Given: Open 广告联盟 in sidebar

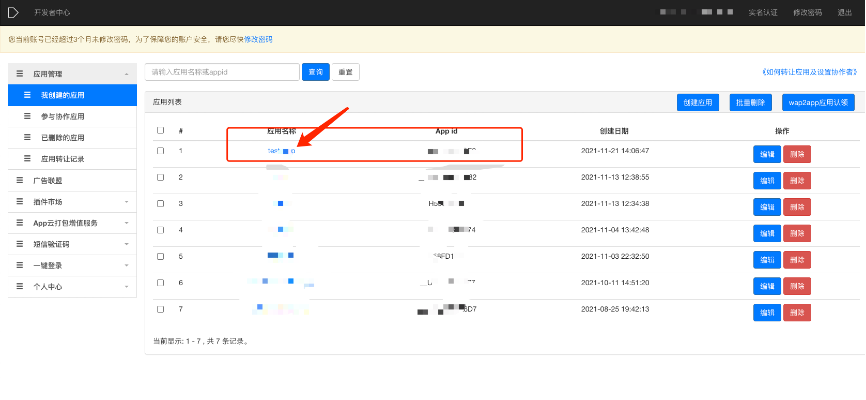Looking at the screenshot, I should coord(72,180).
